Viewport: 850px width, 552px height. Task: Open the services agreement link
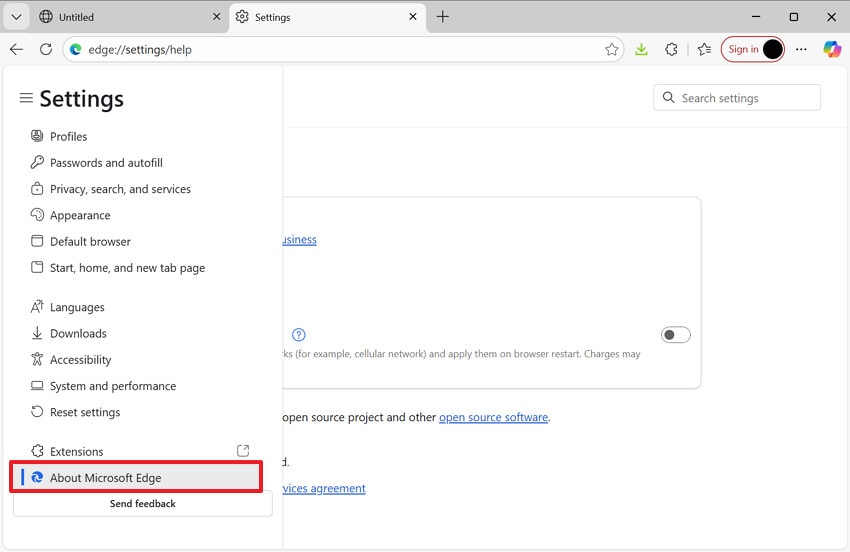click(324, 488)
